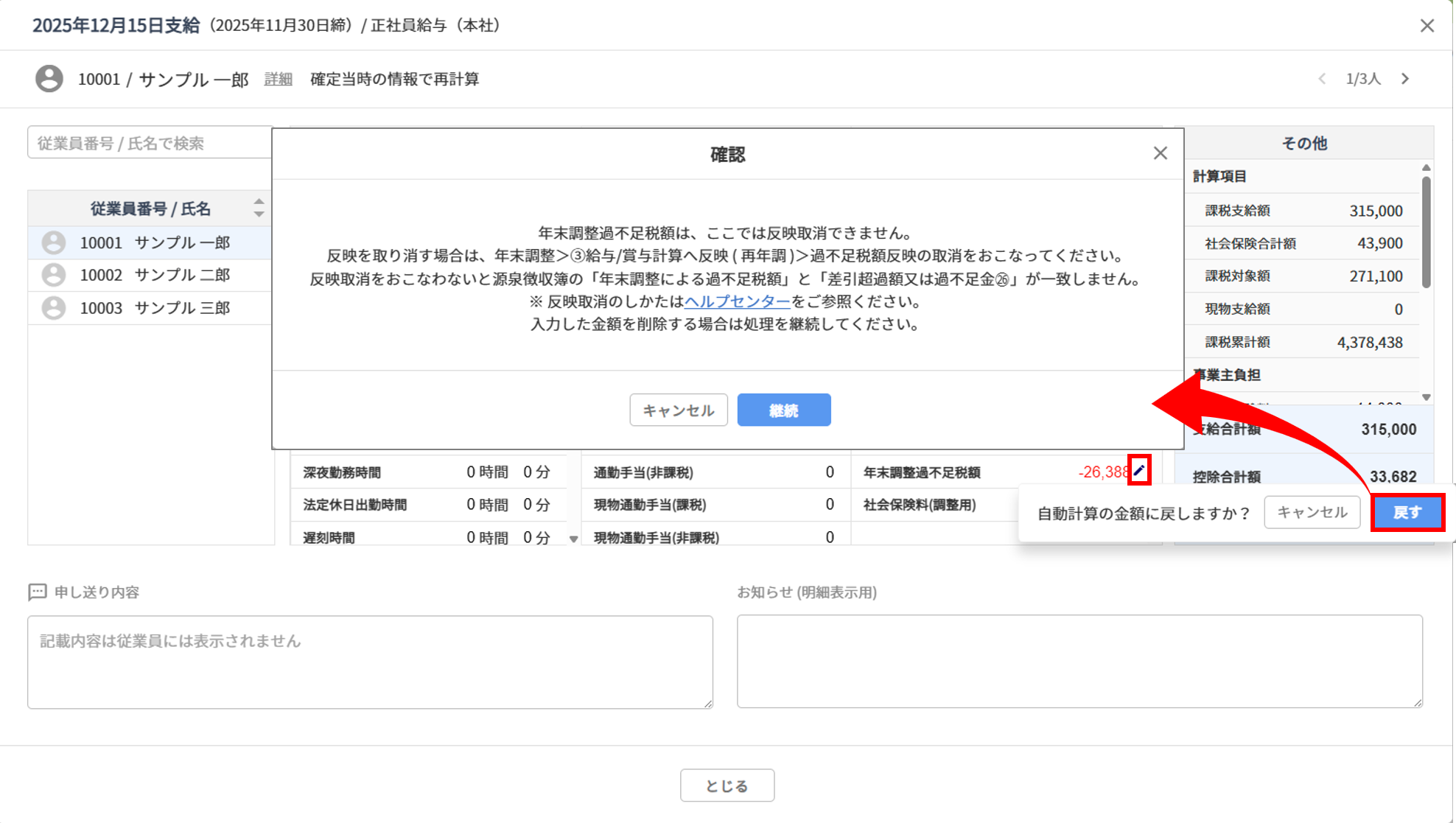
Task: Click the avatar icon for employee 10002
Action: (x=53, y=275)
